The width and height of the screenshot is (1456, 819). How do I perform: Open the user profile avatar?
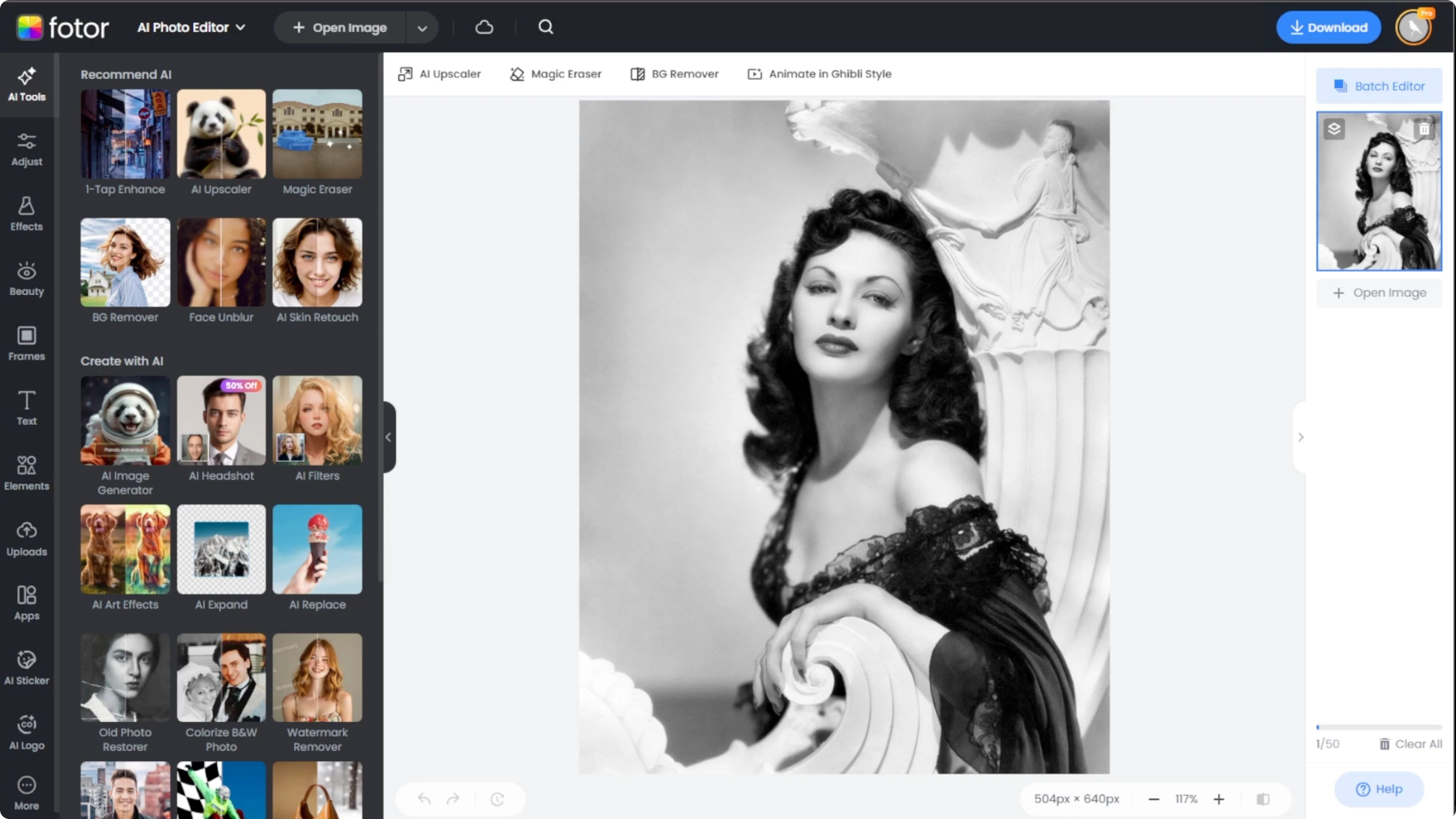point(1414,27)
